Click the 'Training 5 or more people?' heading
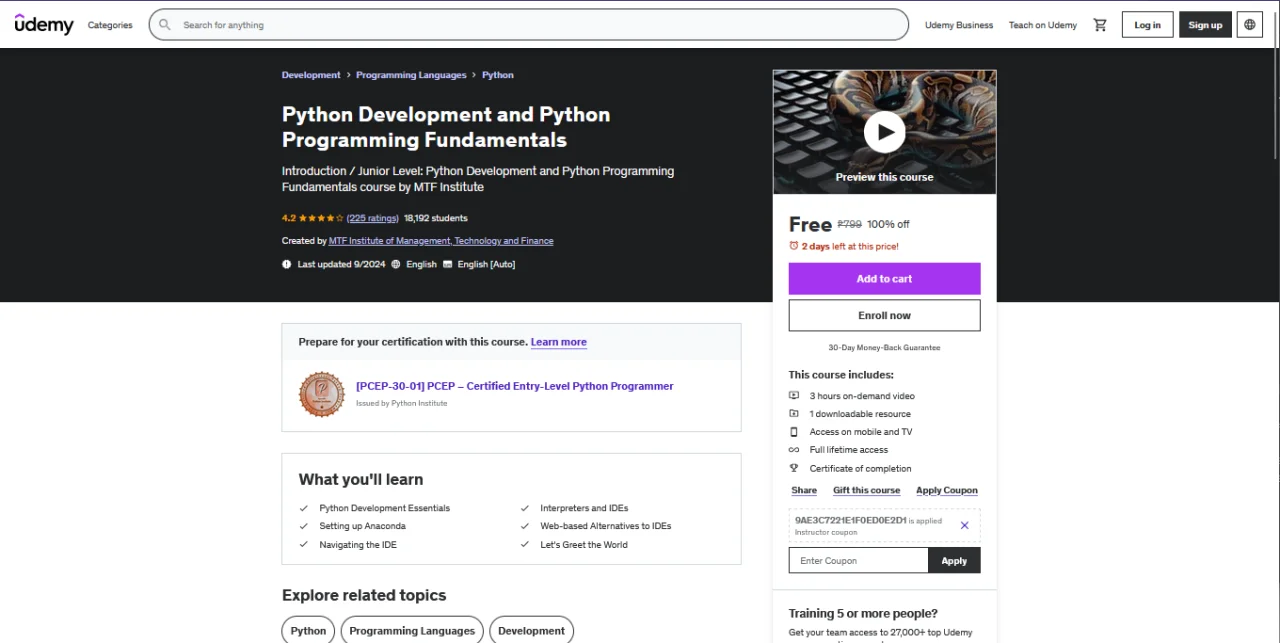Viewport: 1280px width, 643px height. (x=863, y=613)
